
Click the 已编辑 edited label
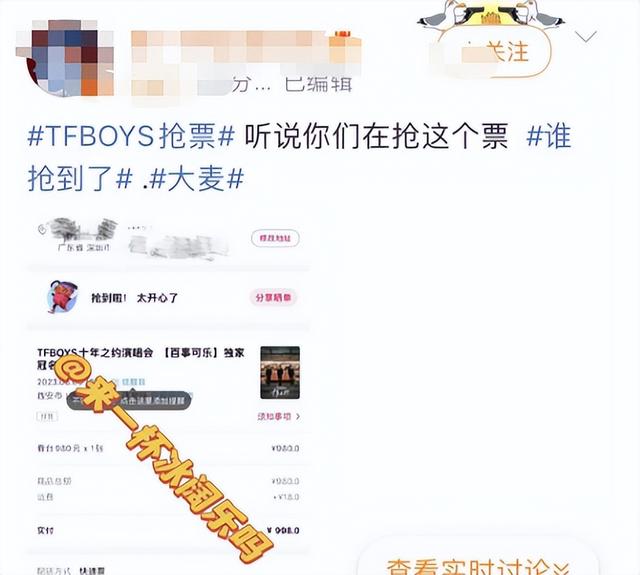point(318,85)
